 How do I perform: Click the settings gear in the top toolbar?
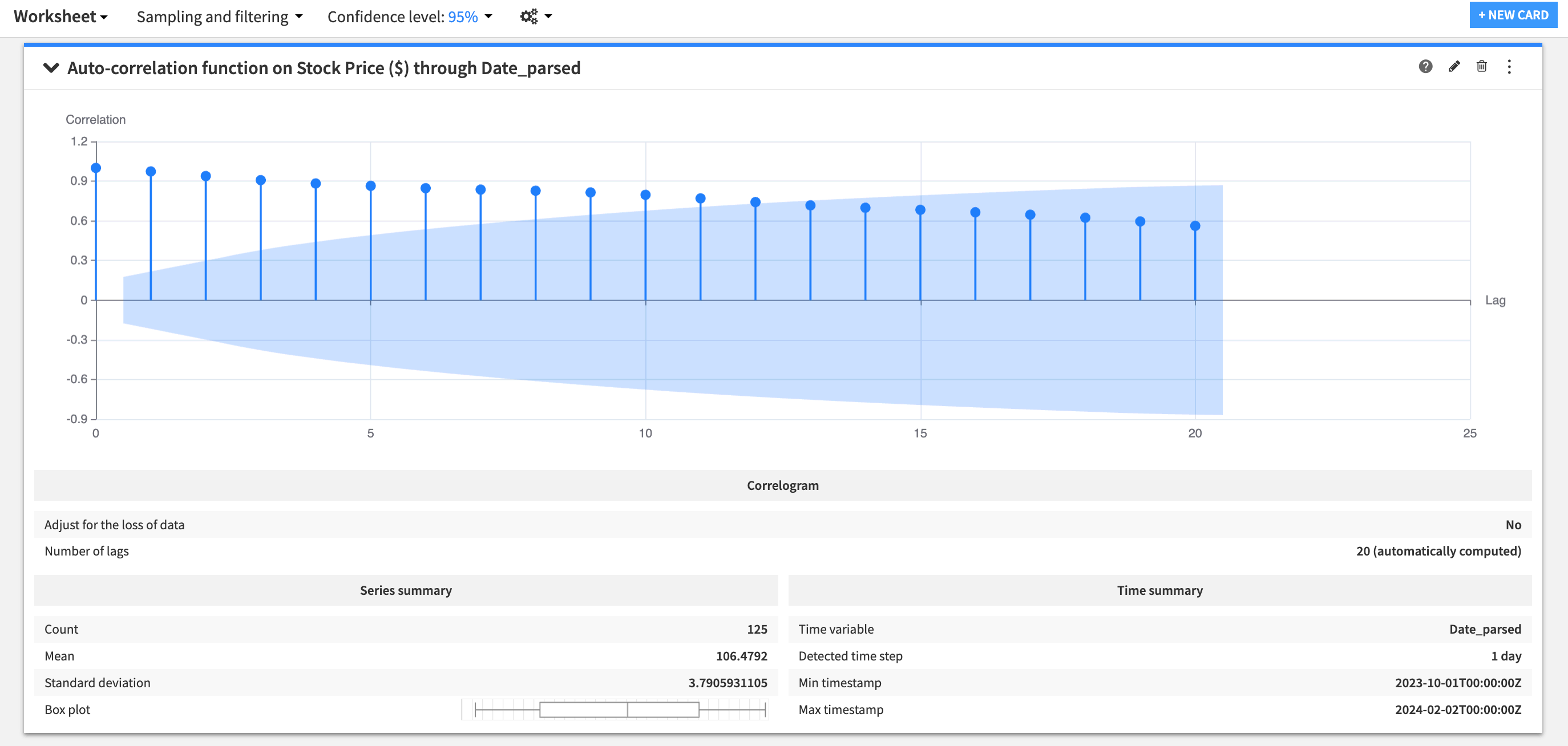tap(528, 16)
